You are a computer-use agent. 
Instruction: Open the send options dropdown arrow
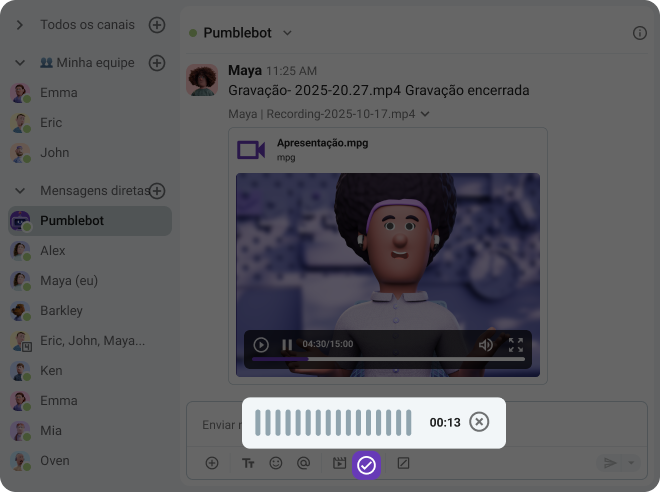click(x=631, y=463)
